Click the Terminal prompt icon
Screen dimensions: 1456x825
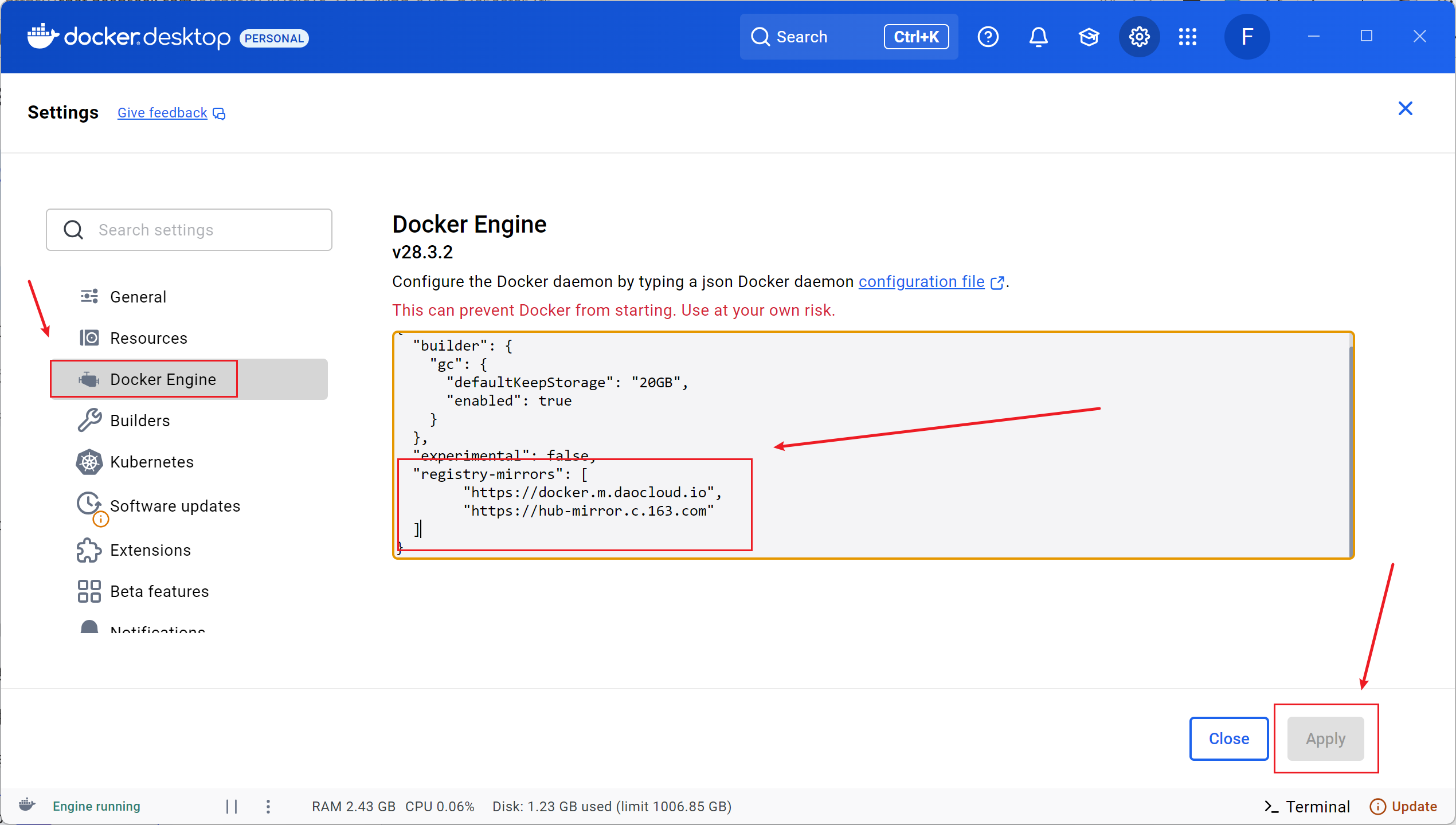click(x=1271, y=807)
